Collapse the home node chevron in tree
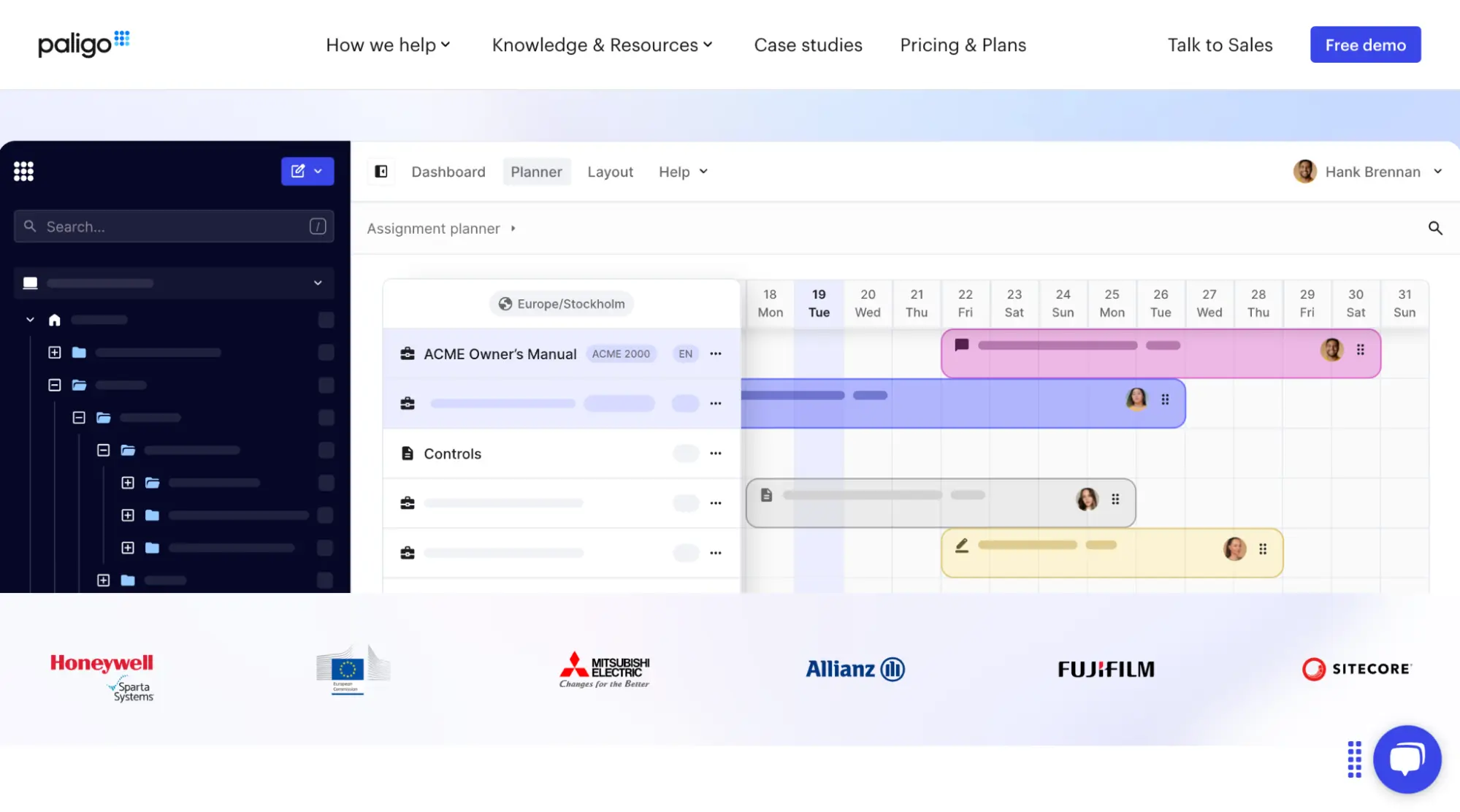Image resolution: width=1460 pixels, height=812 pixels. (30, 320)
